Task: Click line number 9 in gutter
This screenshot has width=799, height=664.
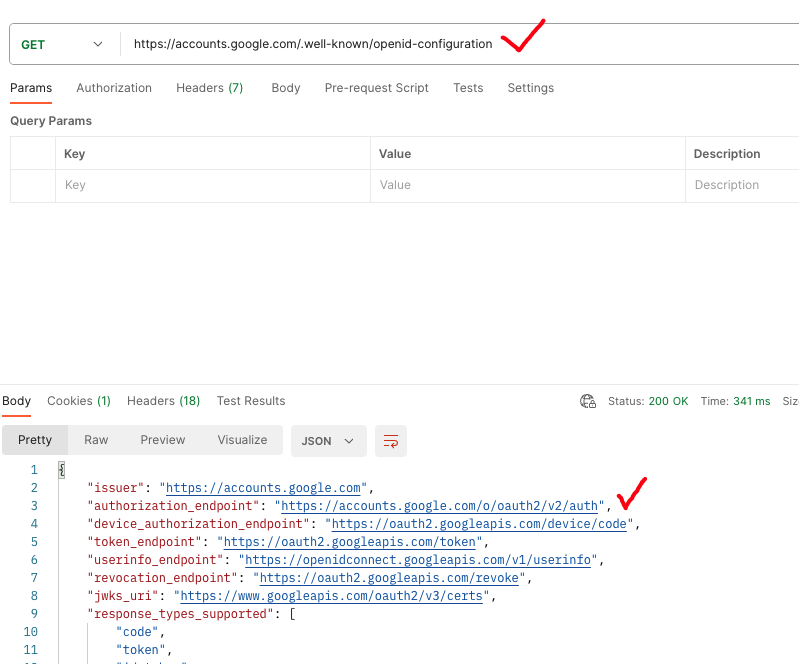Action: (x=34, y=614)
